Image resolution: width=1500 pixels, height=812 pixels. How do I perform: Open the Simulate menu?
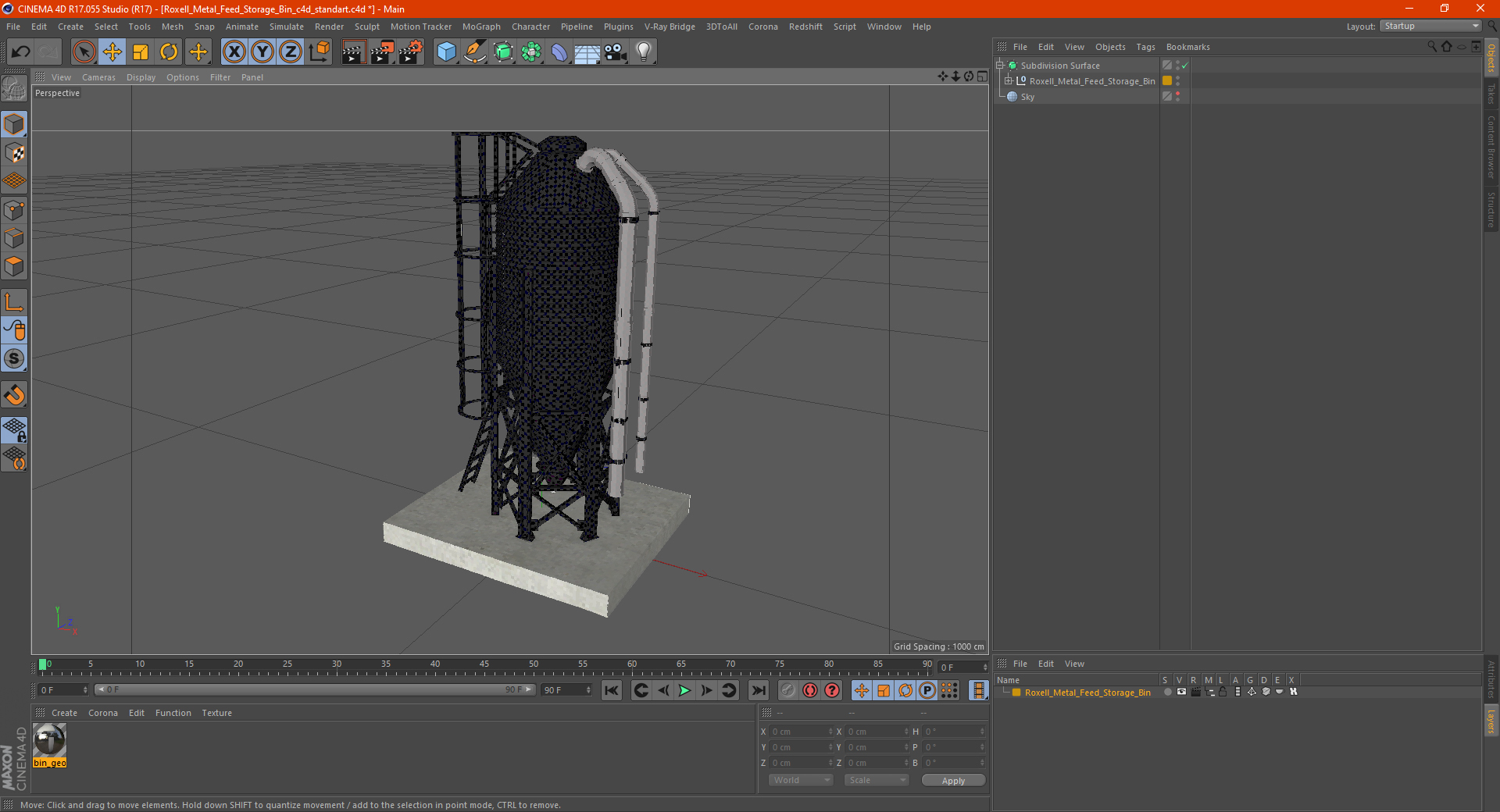(x=286, y=27)
